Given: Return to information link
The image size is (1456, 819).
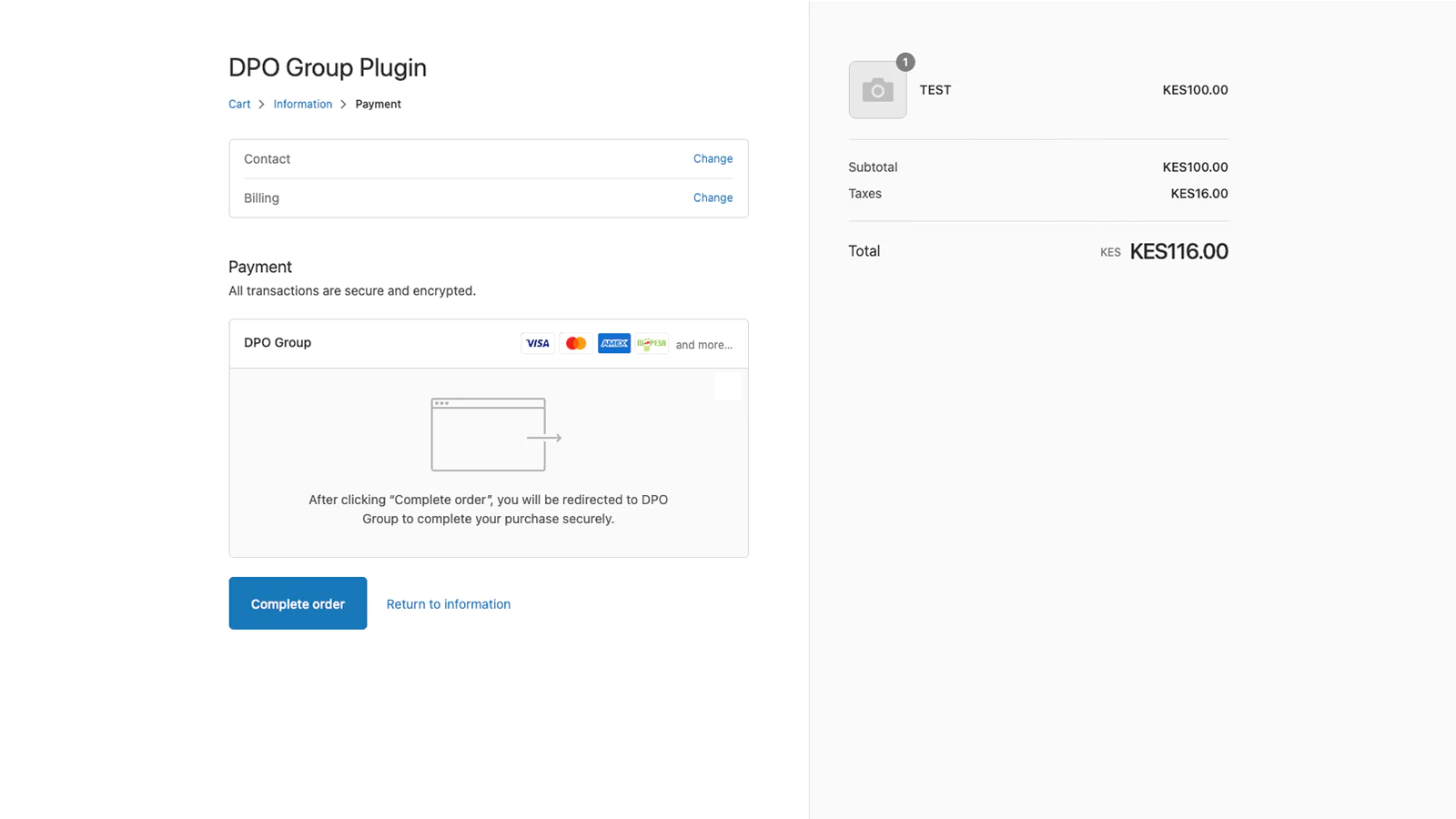Looking at the screenshot, I should coord(449,604).
